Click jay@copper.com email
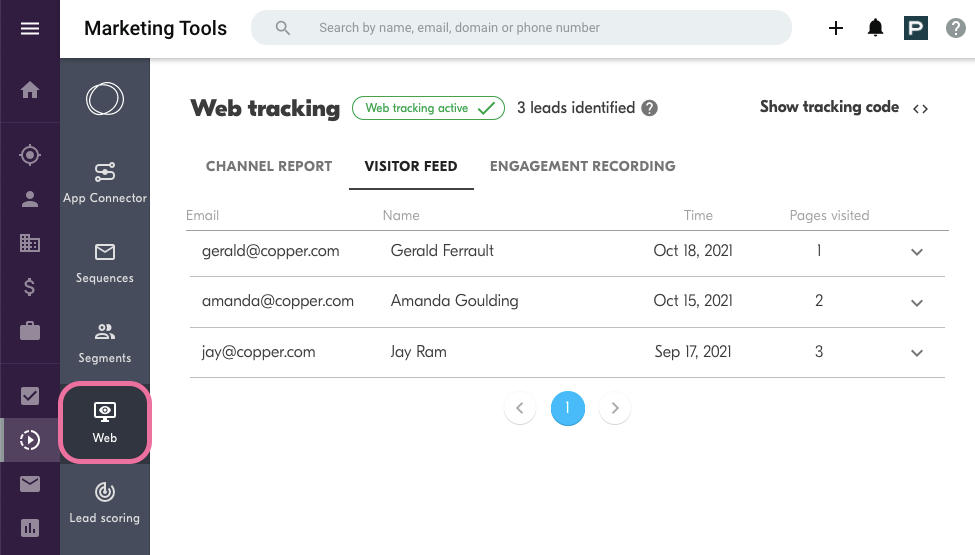Viewport: 975px width, 555px height. 258,352
